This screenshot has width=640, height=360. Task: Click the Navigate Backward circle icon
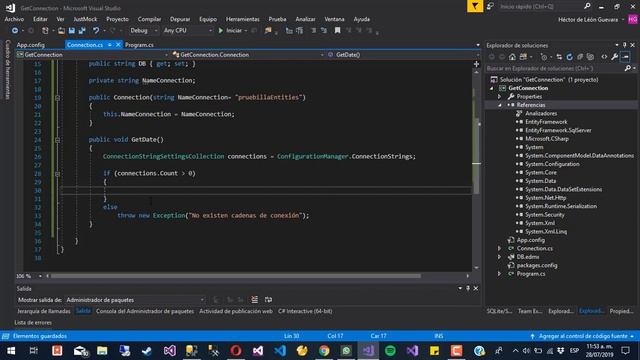(15, 31)
